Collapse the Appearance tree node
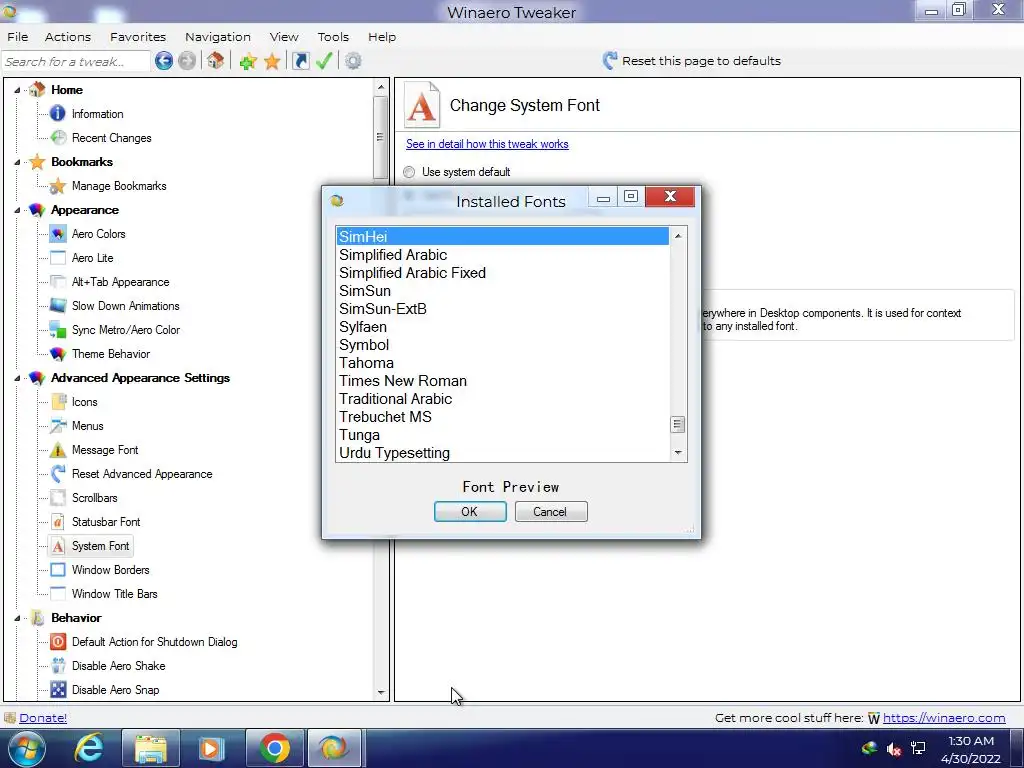1024x768 pixels. [x=18, y=210]
